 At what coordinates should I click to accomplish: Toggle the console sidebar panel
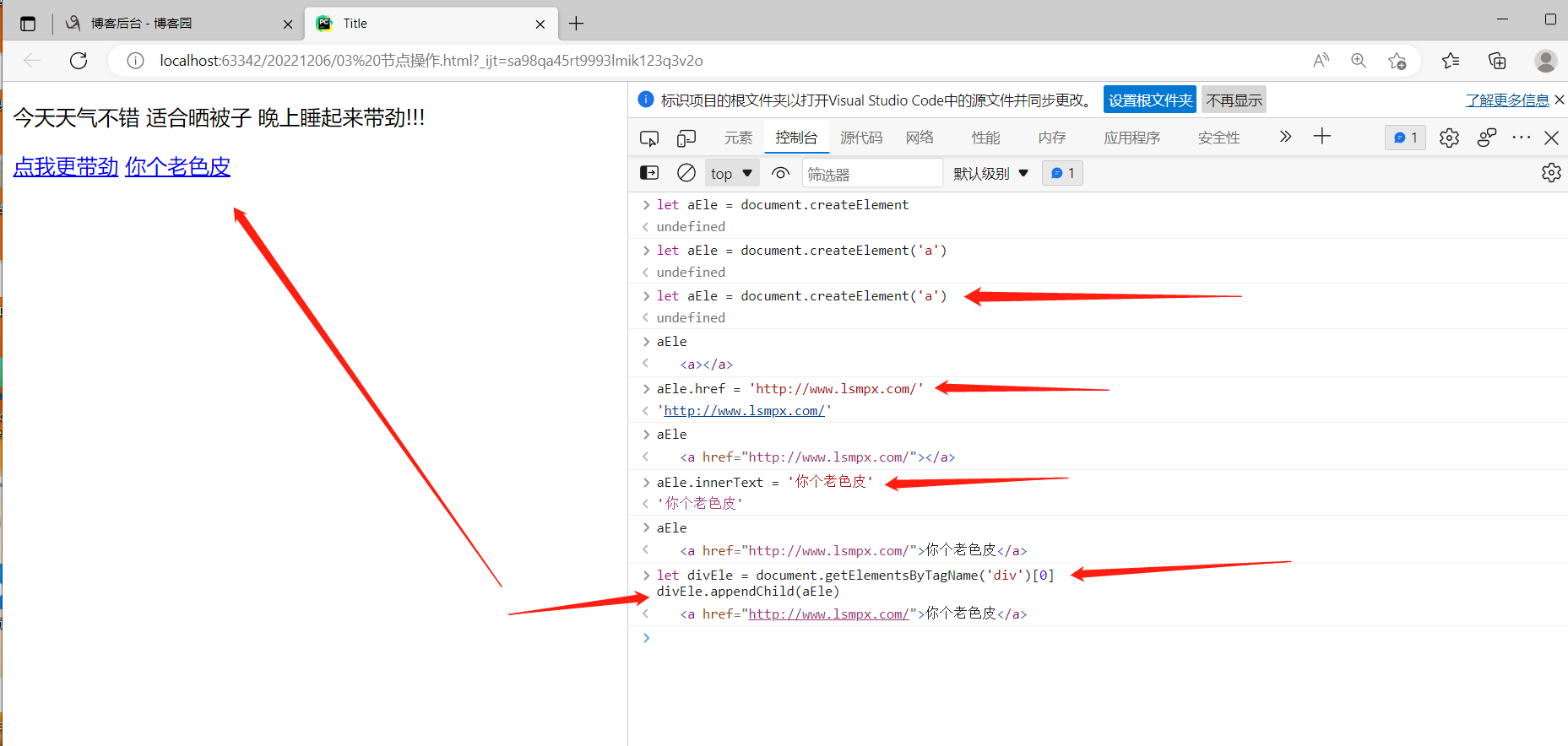(649, 173)
